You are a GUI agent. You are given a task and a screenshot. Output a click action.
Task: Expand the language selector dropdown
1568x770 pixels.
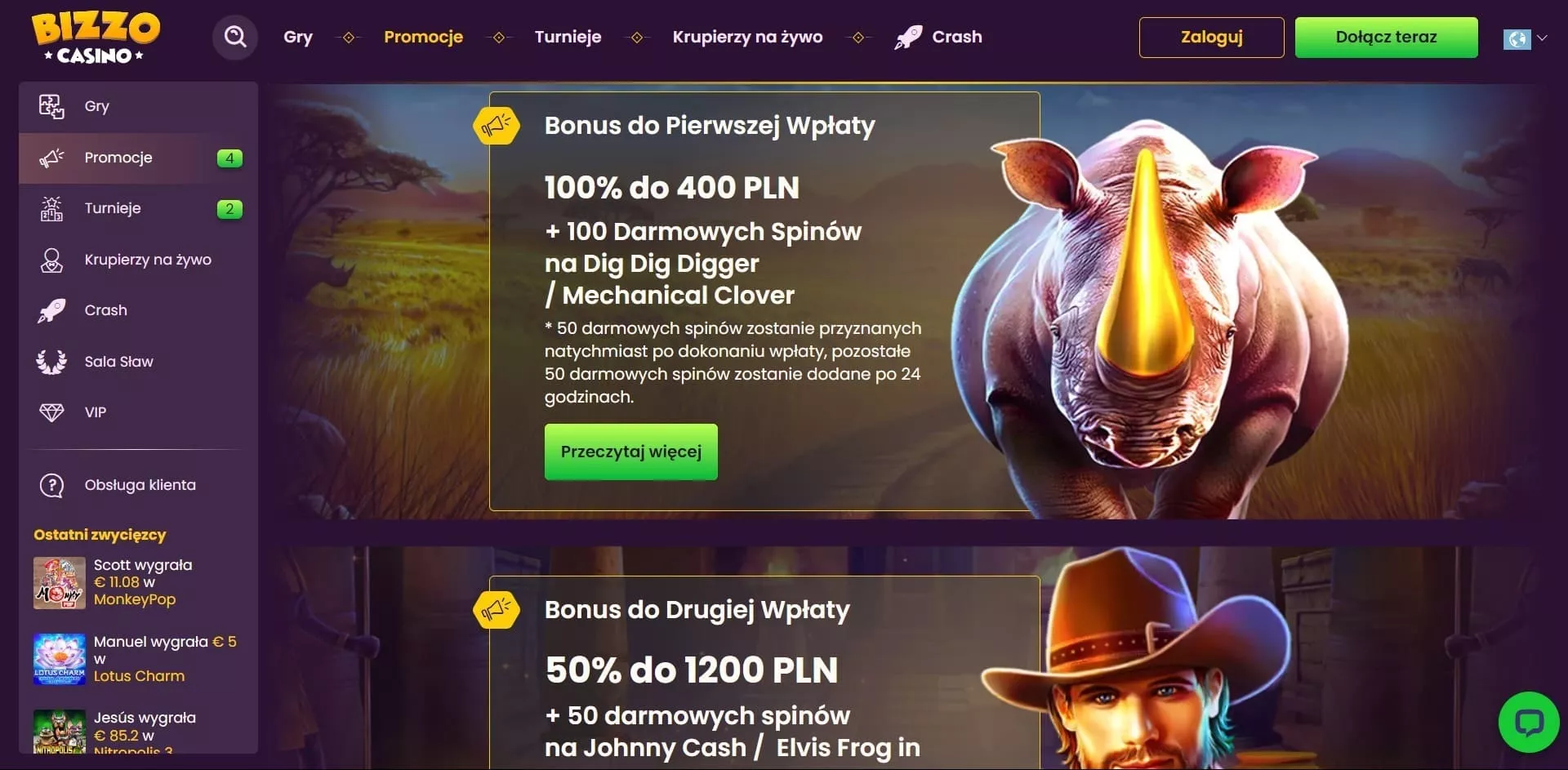click(x=1525, y=38)
